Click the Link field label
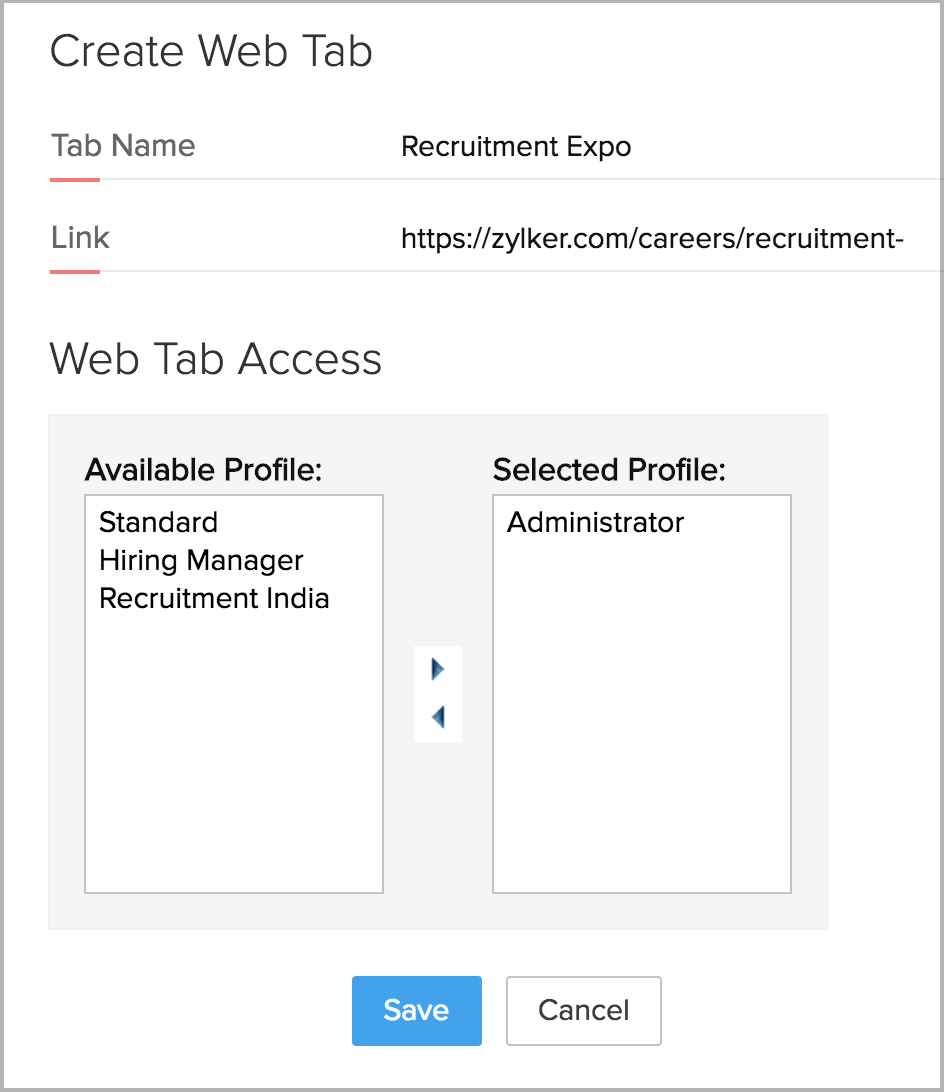The image size is (944, 1092). [80, 238]
